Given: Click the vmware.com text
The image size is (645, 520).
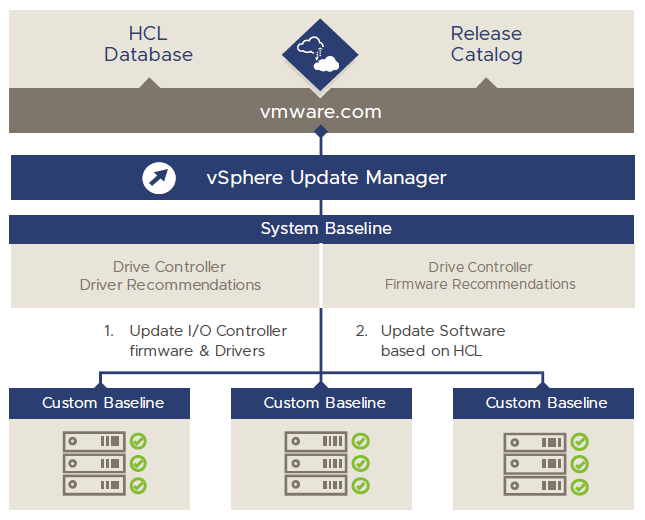Looking at the screenshot, I should click(320, 112).
